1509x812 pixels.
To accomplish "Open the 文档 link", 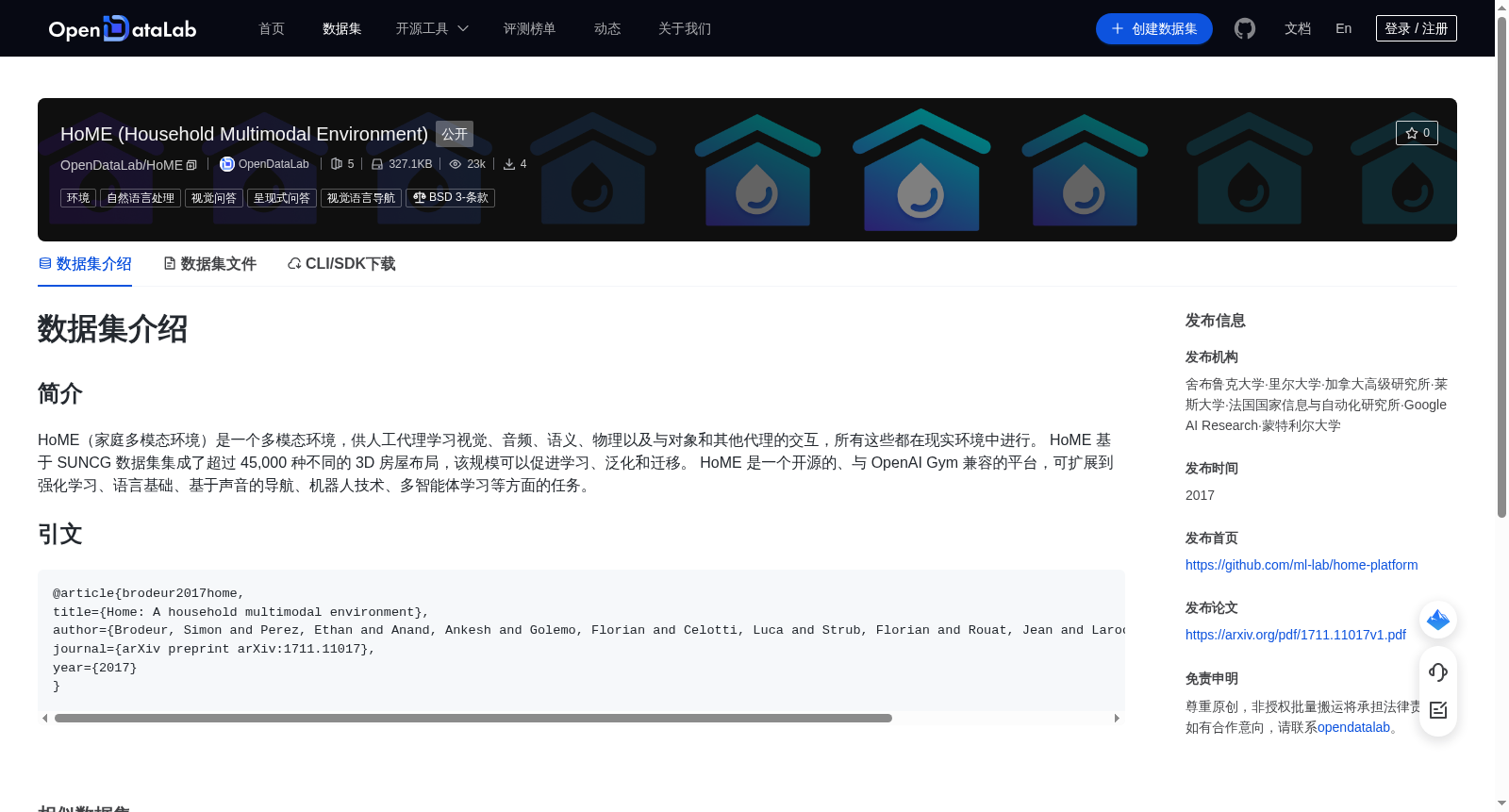I will (1298, 28).
